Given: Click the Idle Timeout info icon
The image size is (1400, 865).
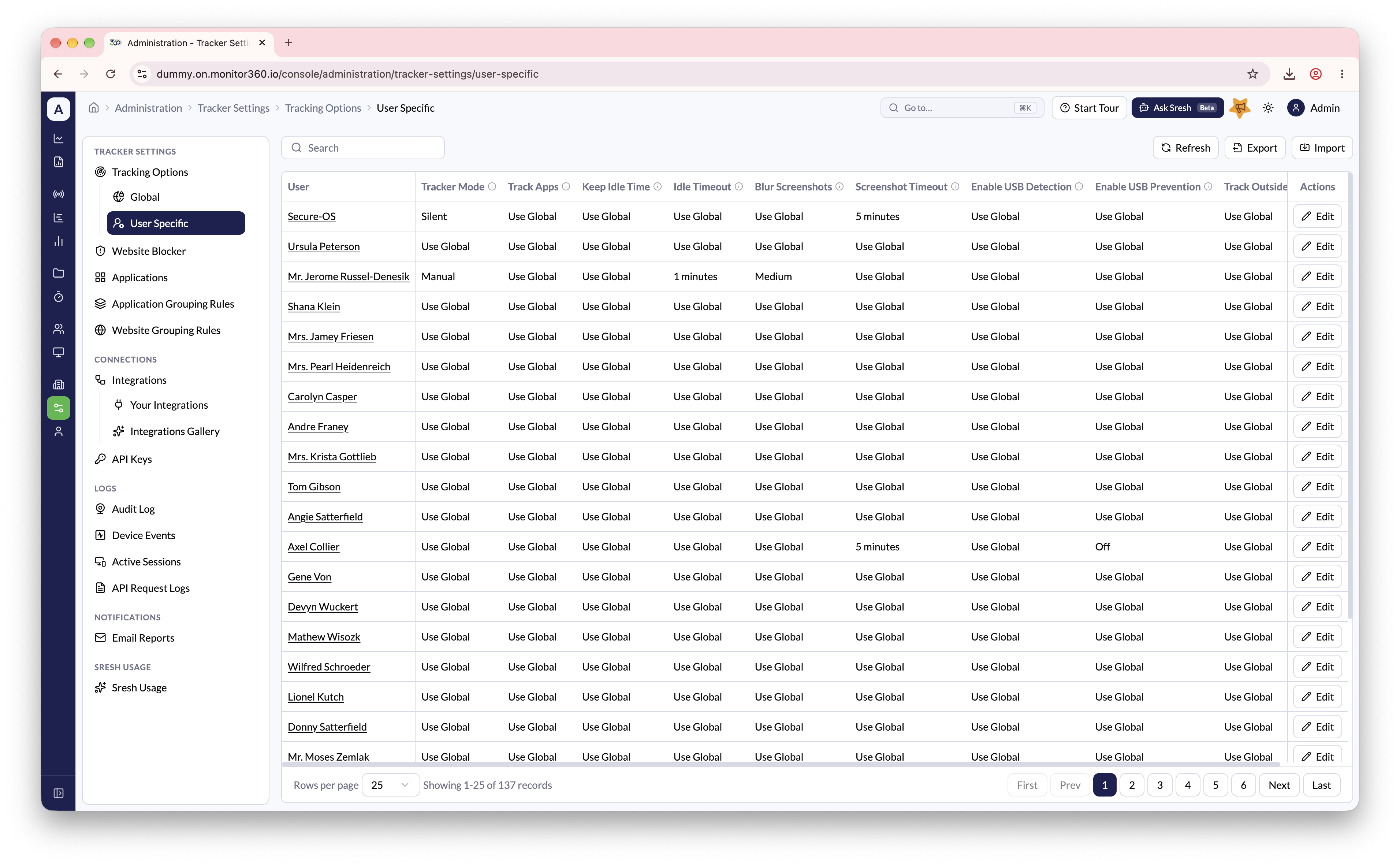Looking at the screenshot, I should click(x=738, y=186).
